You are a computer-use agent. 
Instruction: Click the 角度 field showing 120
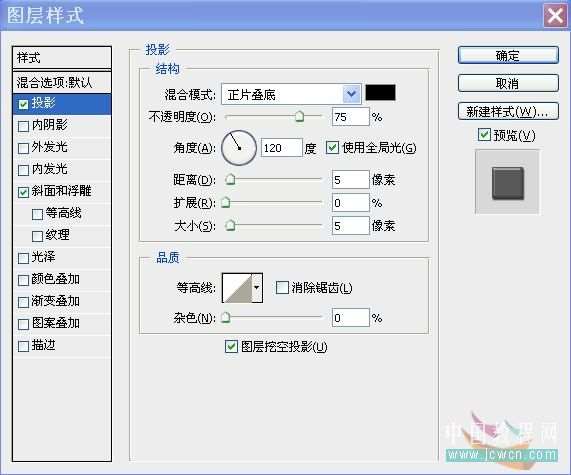point(281,148)
